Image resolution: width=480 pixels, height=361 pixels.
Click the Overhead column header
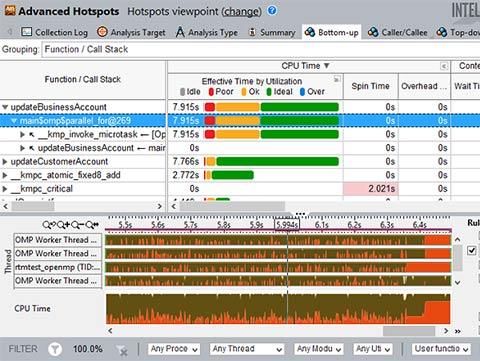click(424, 86)
